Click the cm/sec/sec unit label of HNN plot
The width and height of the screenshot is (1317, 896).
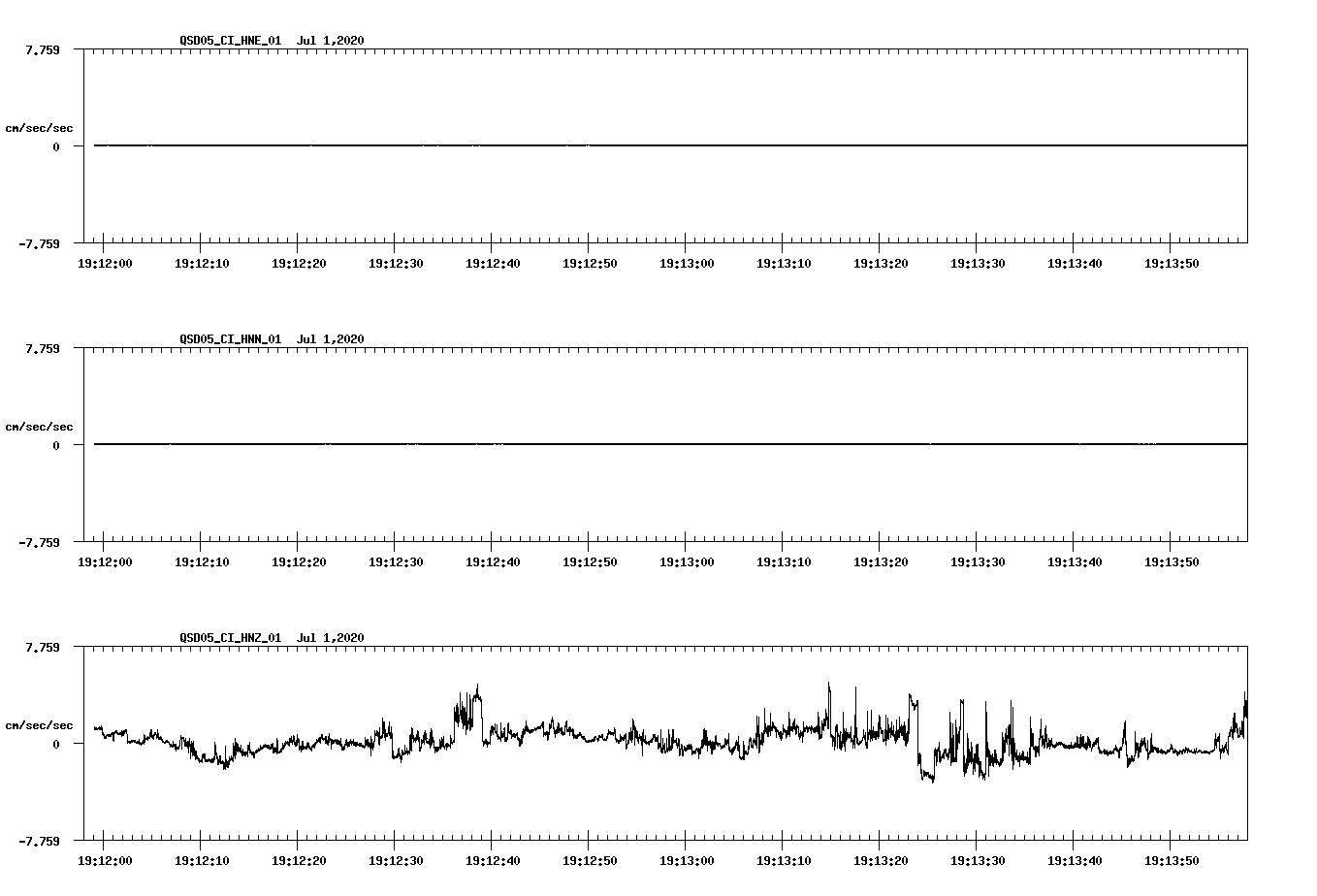39,427
